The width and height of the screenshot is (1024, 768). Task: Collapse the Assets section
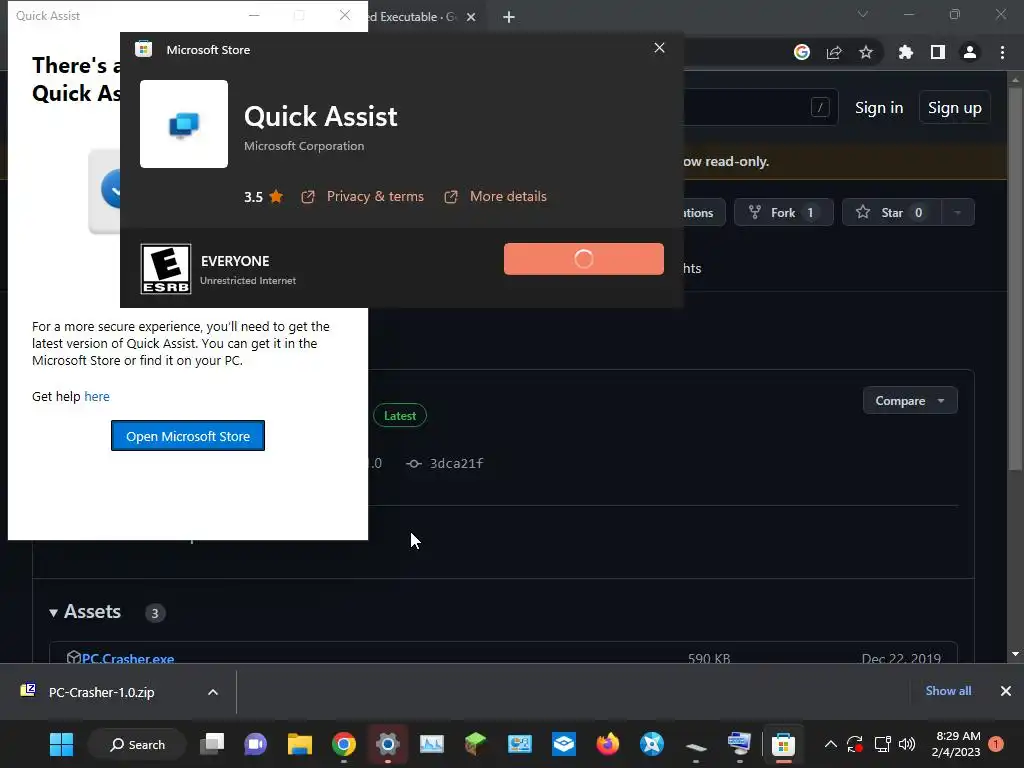tap(85, 612)
